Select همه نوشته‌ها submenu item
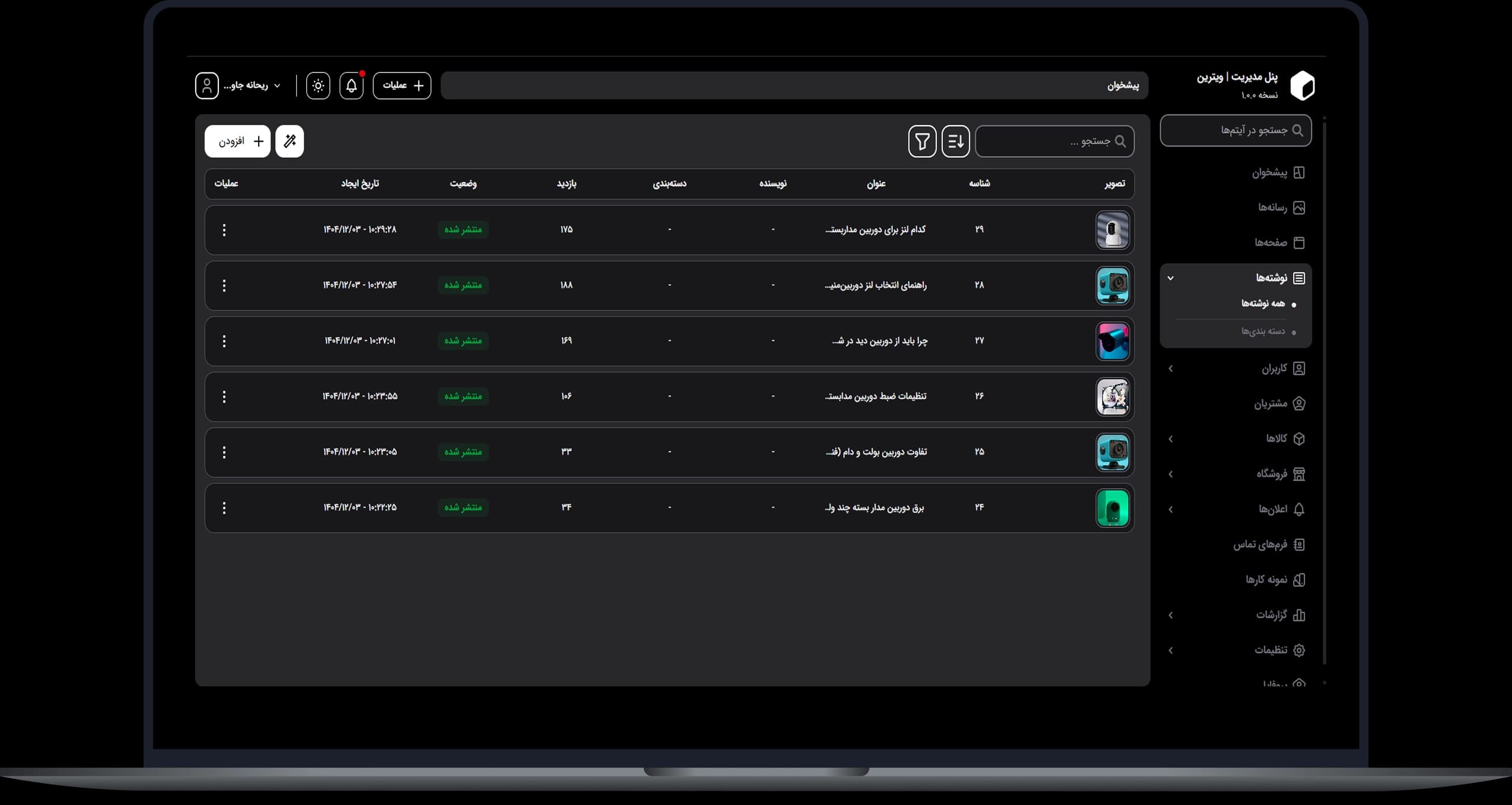 pyautogui.click(x=1263, y=304)
